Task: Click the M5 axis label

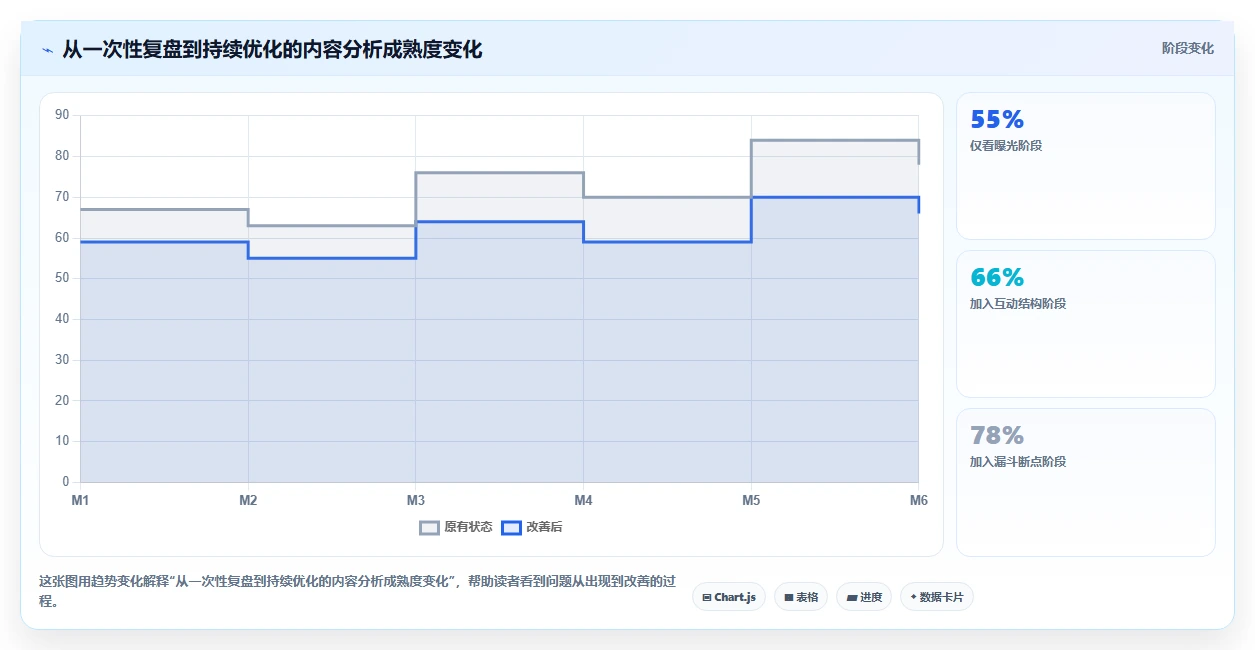Action: pyautogui.click(x=751, y=500)
